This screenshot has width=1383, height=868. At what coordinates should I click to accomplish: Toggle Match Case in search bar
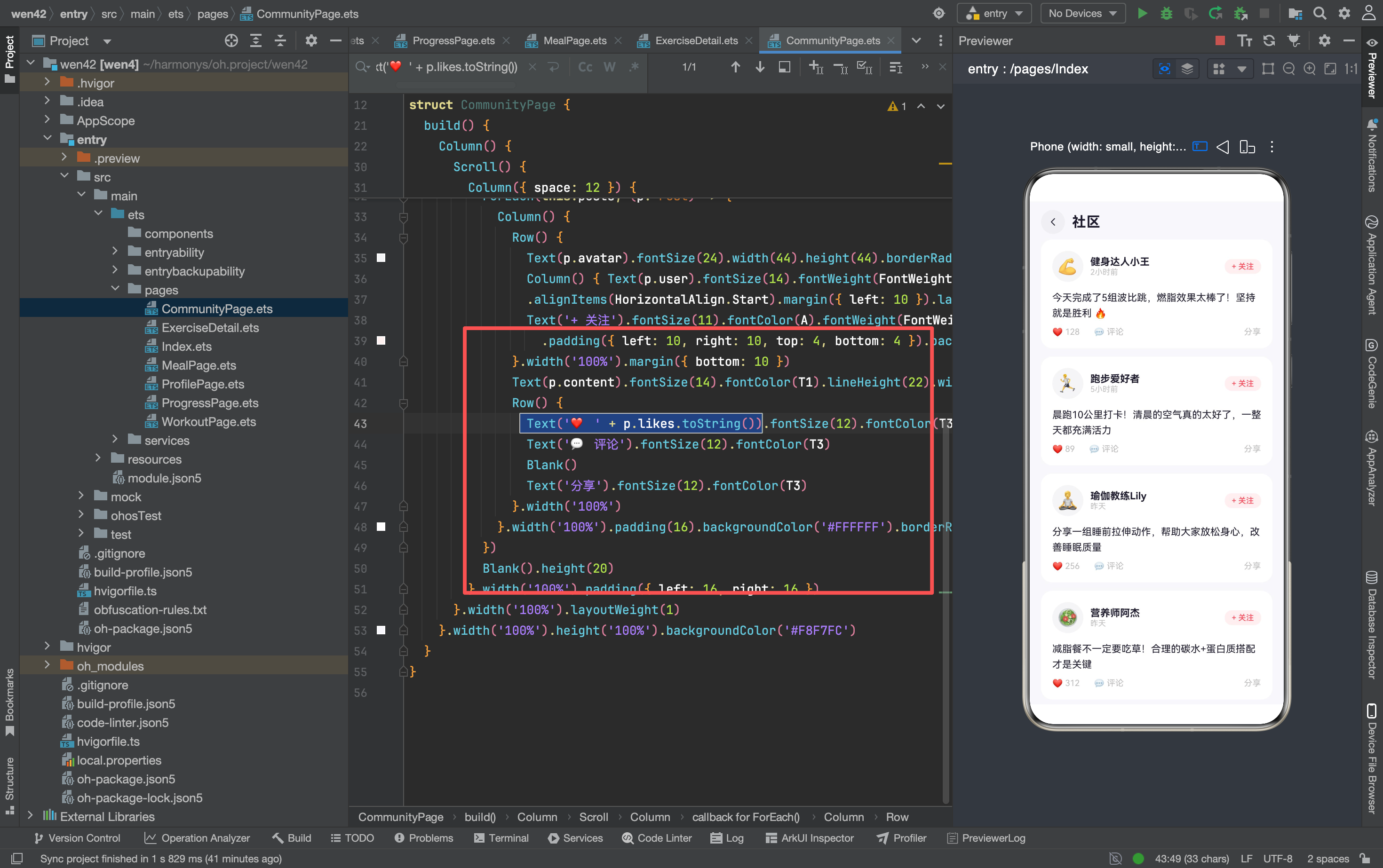585,67
